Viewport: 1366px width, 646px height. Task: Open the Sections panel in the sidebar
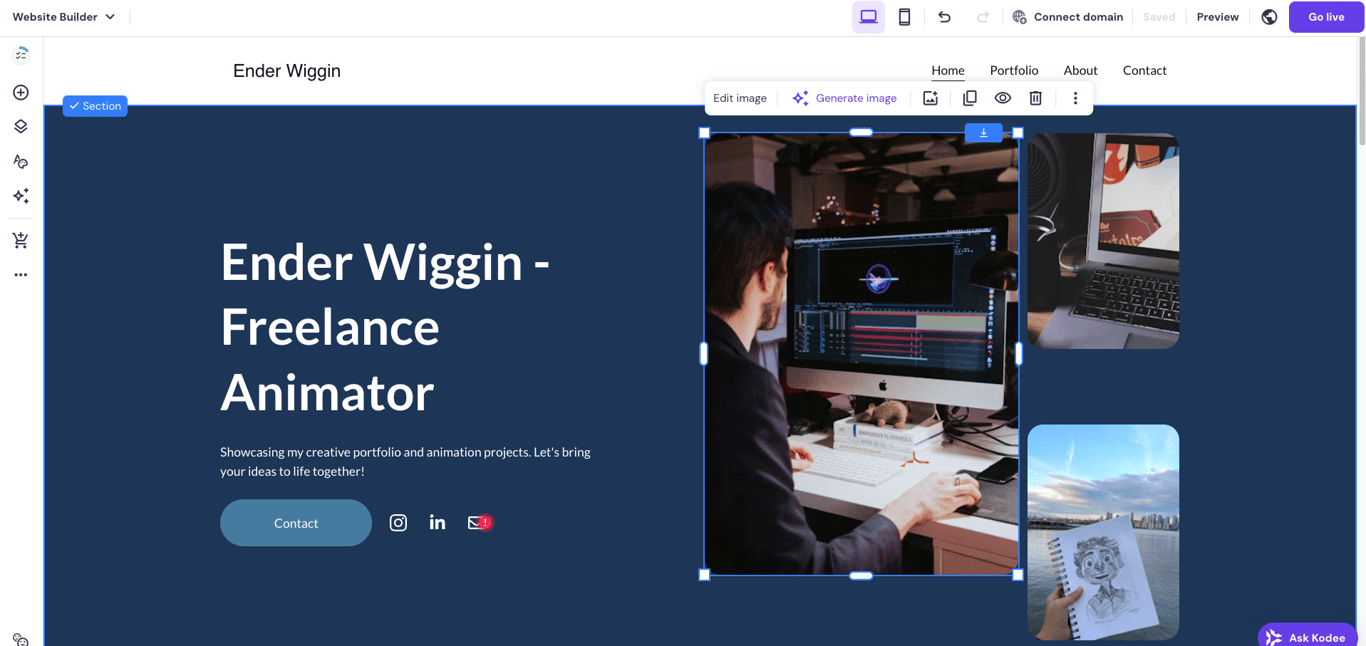click(x=20, y=126)
